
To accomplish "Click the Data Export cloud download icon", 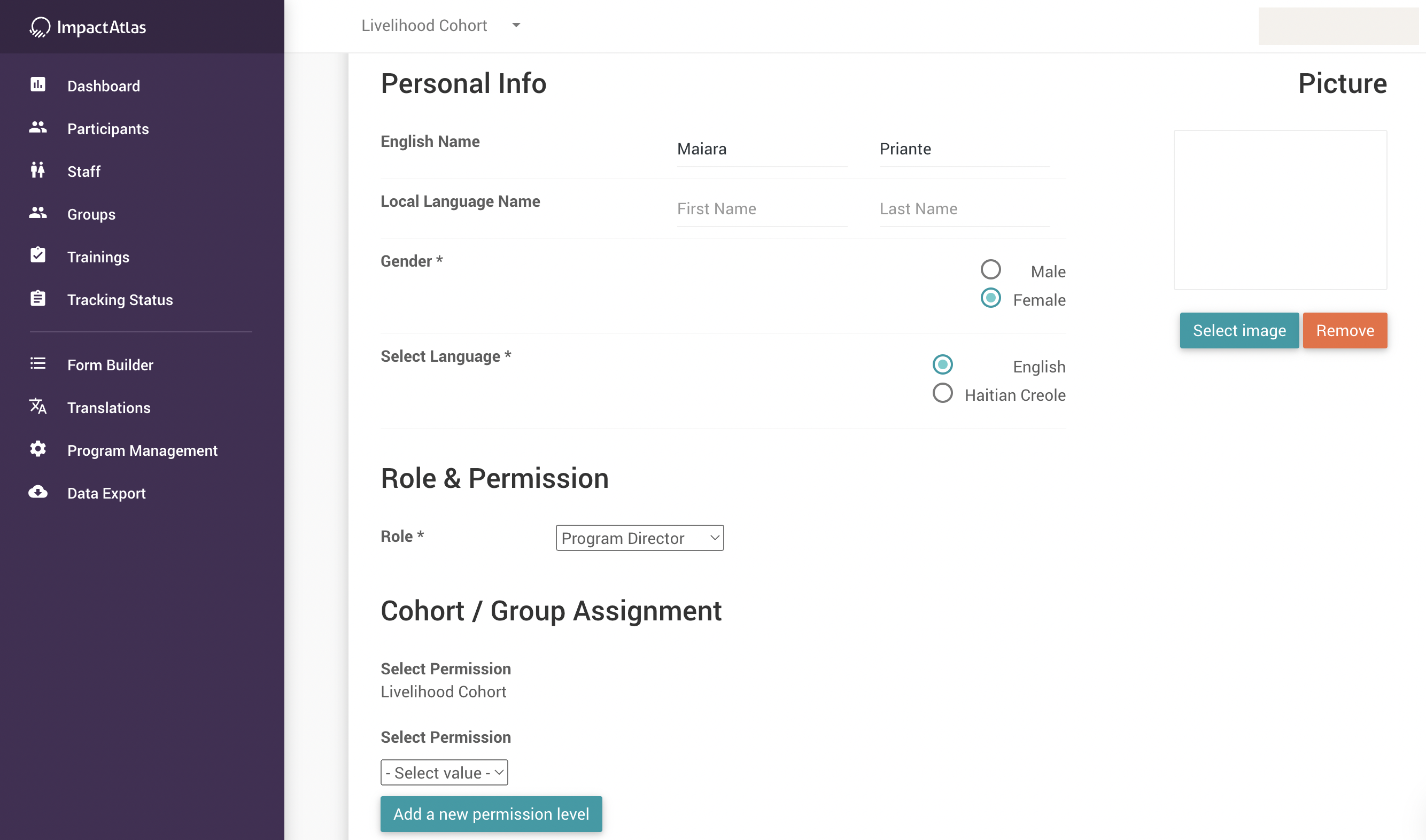I will click(38, 492).
